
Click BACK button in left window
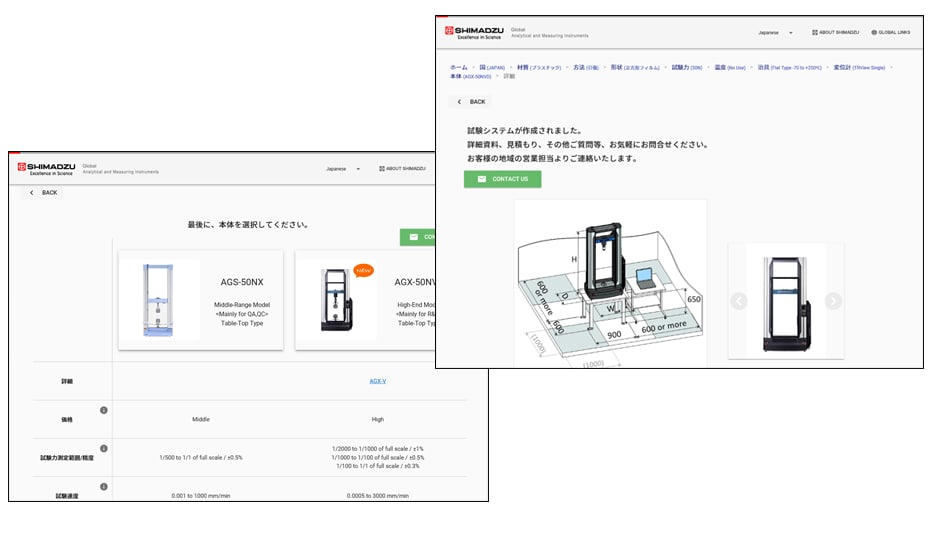point(44,192)
